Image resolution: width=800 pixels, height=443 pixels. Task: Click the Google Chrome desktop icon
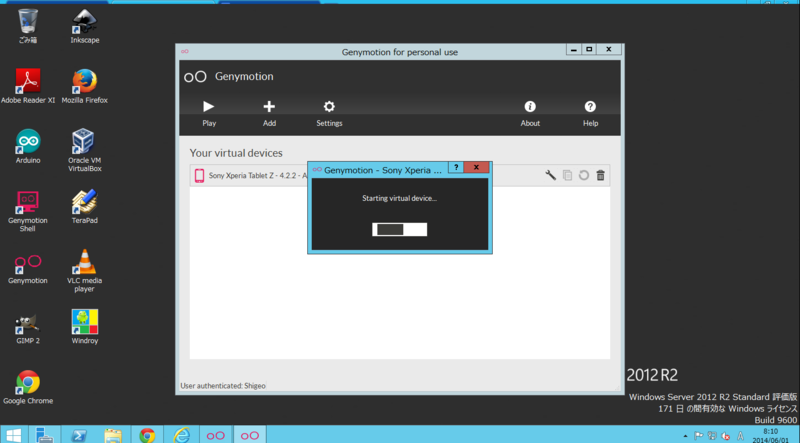pyautogui.click(x=28, y=387)
